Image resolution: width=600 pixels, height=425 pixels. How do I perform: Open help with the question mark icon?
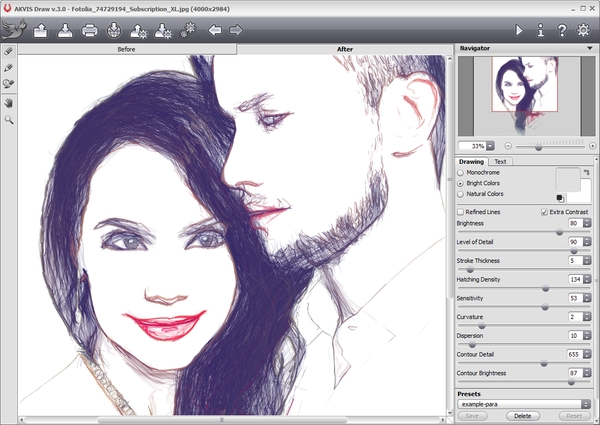pos(563,30)
